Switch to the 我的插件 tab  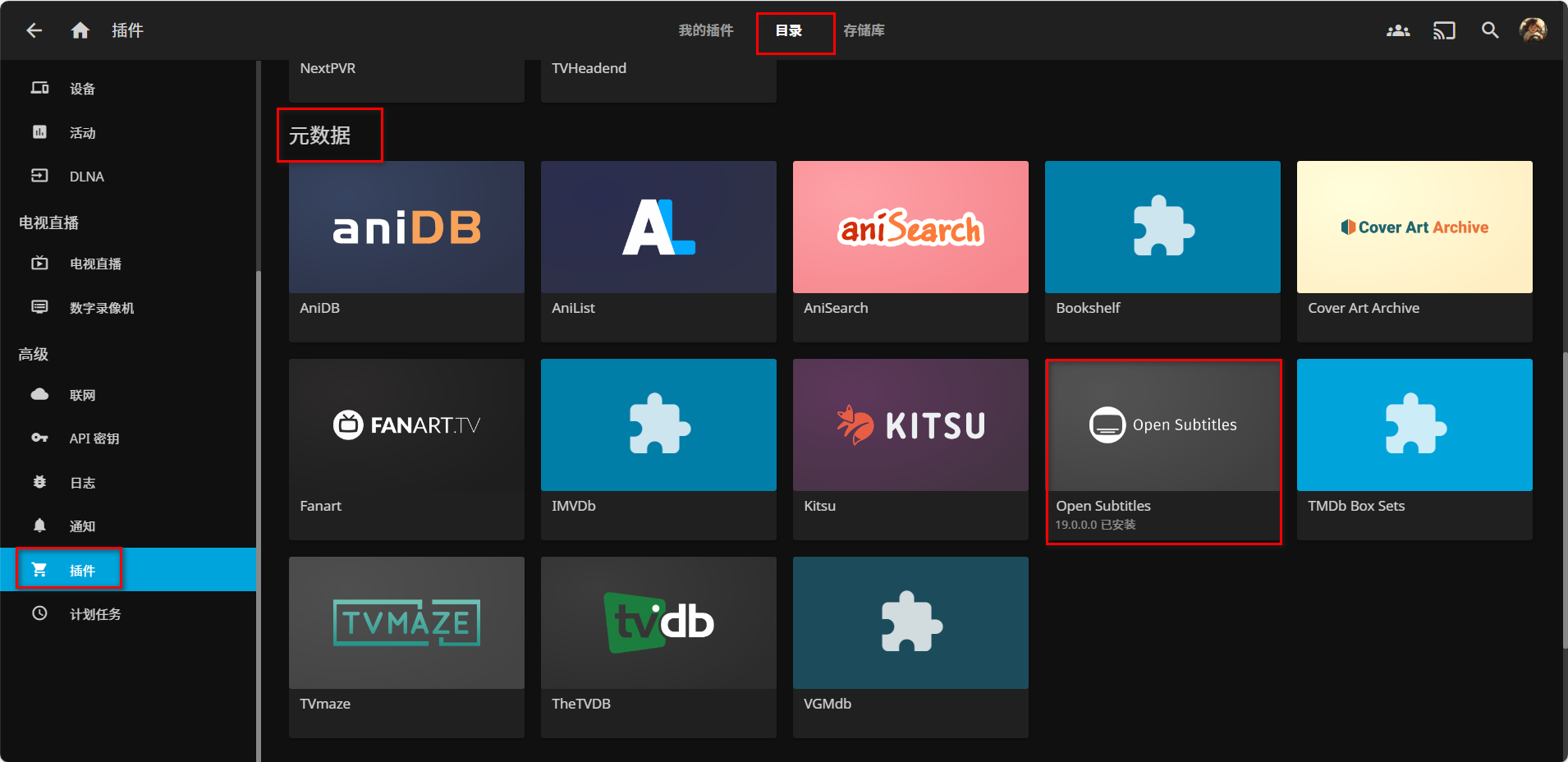pyautogui.click(x=705, y=30)
